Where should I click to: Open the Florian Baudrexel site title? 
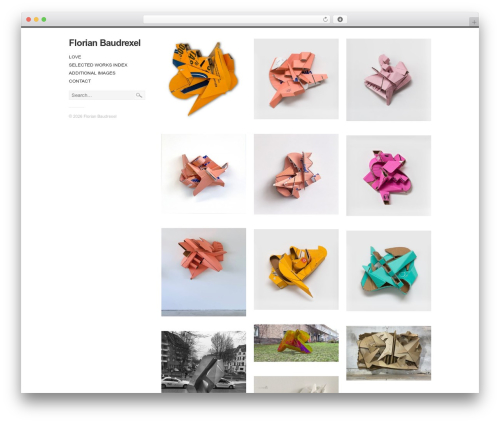tap(105, 43)
